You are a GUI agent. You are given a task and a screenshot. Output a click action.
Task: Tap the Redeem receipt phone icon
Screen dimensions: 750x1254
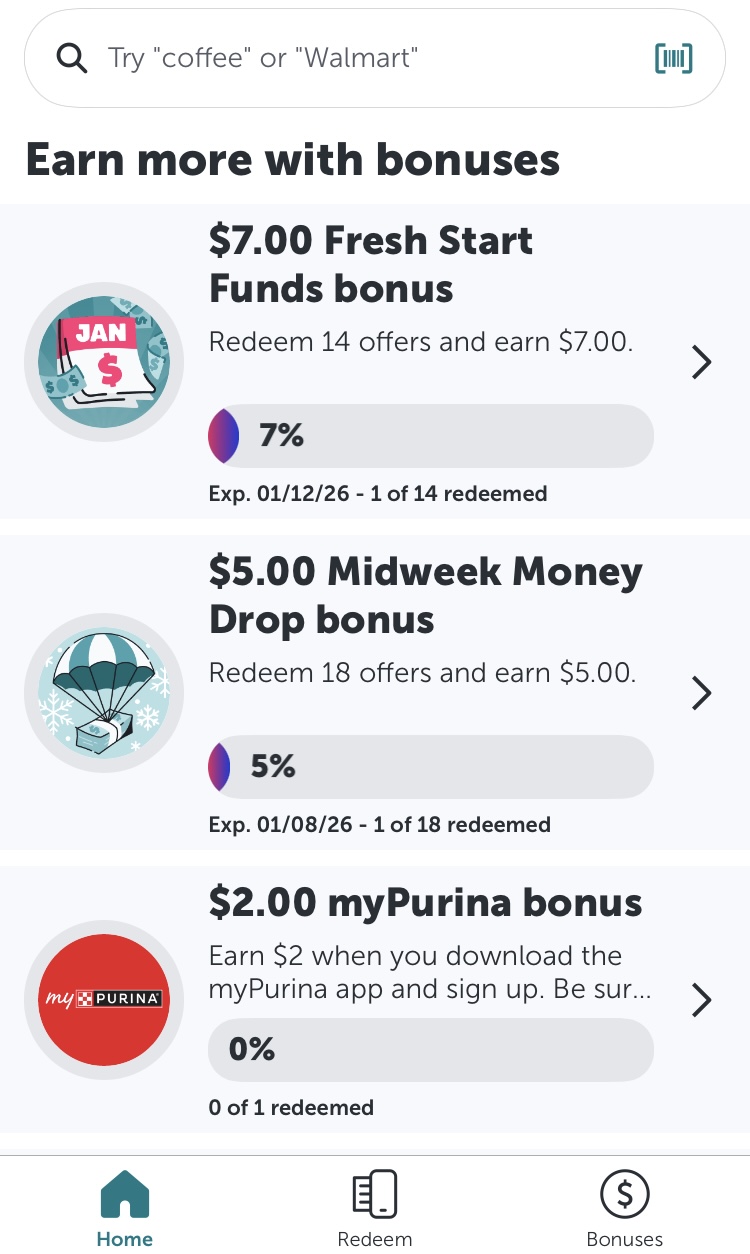pyautogui.click(x=375, y=1195)
